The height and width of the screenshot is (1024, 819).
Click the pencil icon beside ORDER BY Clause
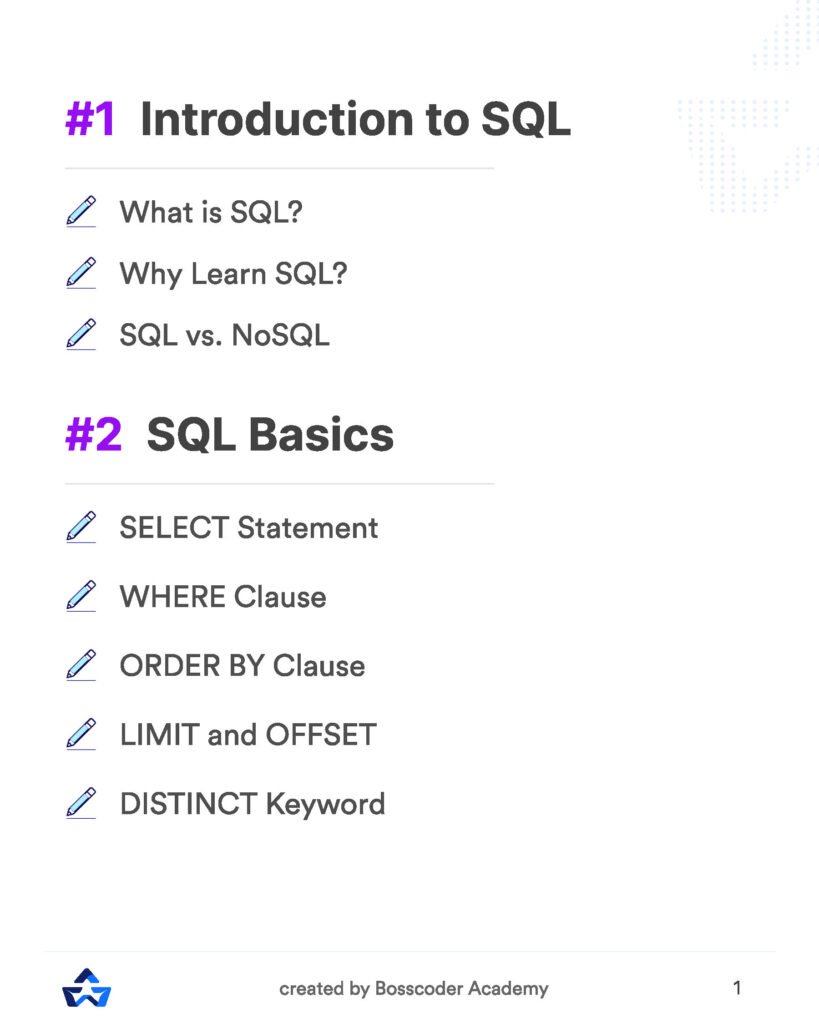pyautogui.click(x=81, y=665)
